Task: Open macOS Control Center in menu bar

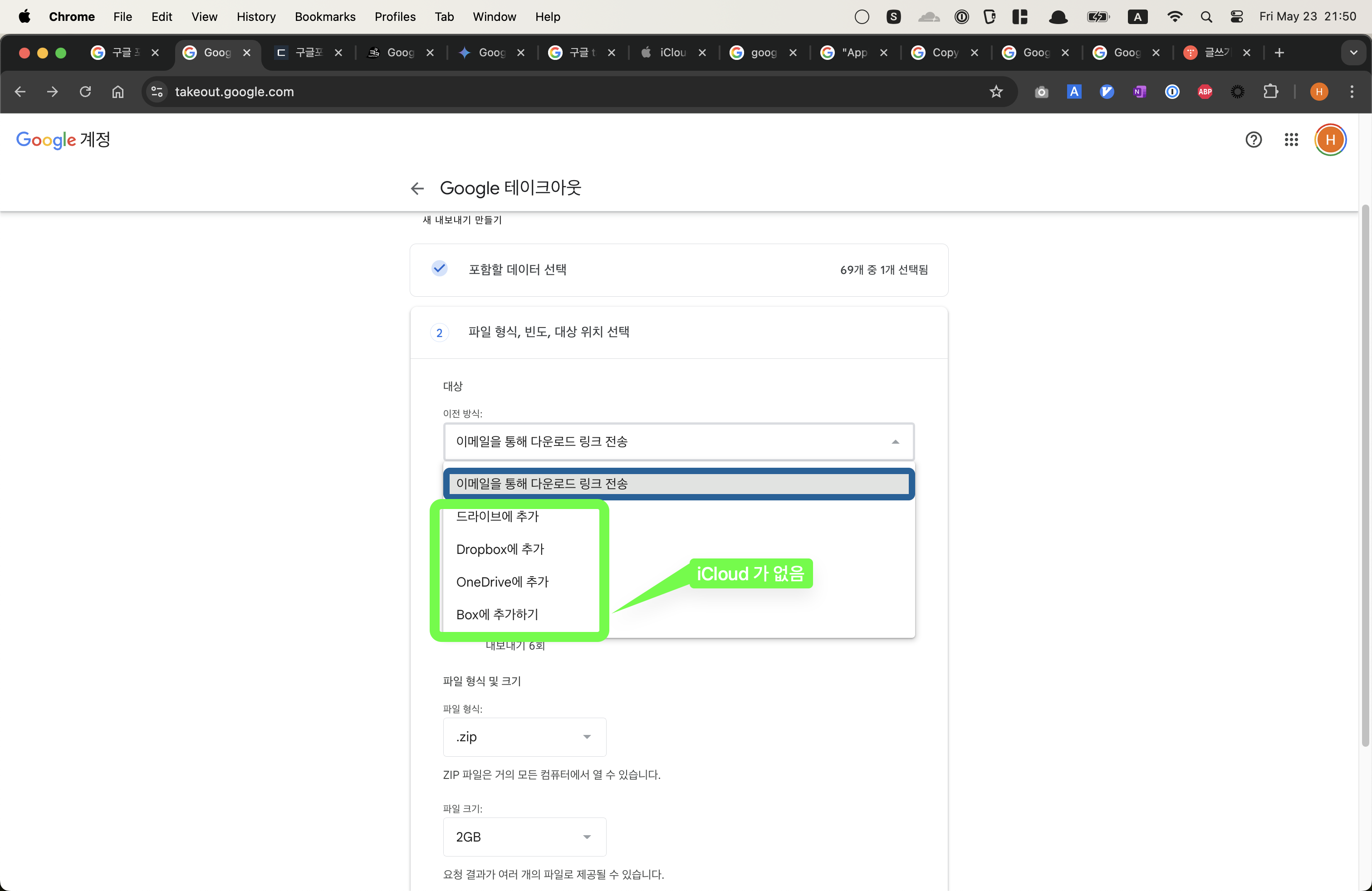Action: (x=1236, y=17)
